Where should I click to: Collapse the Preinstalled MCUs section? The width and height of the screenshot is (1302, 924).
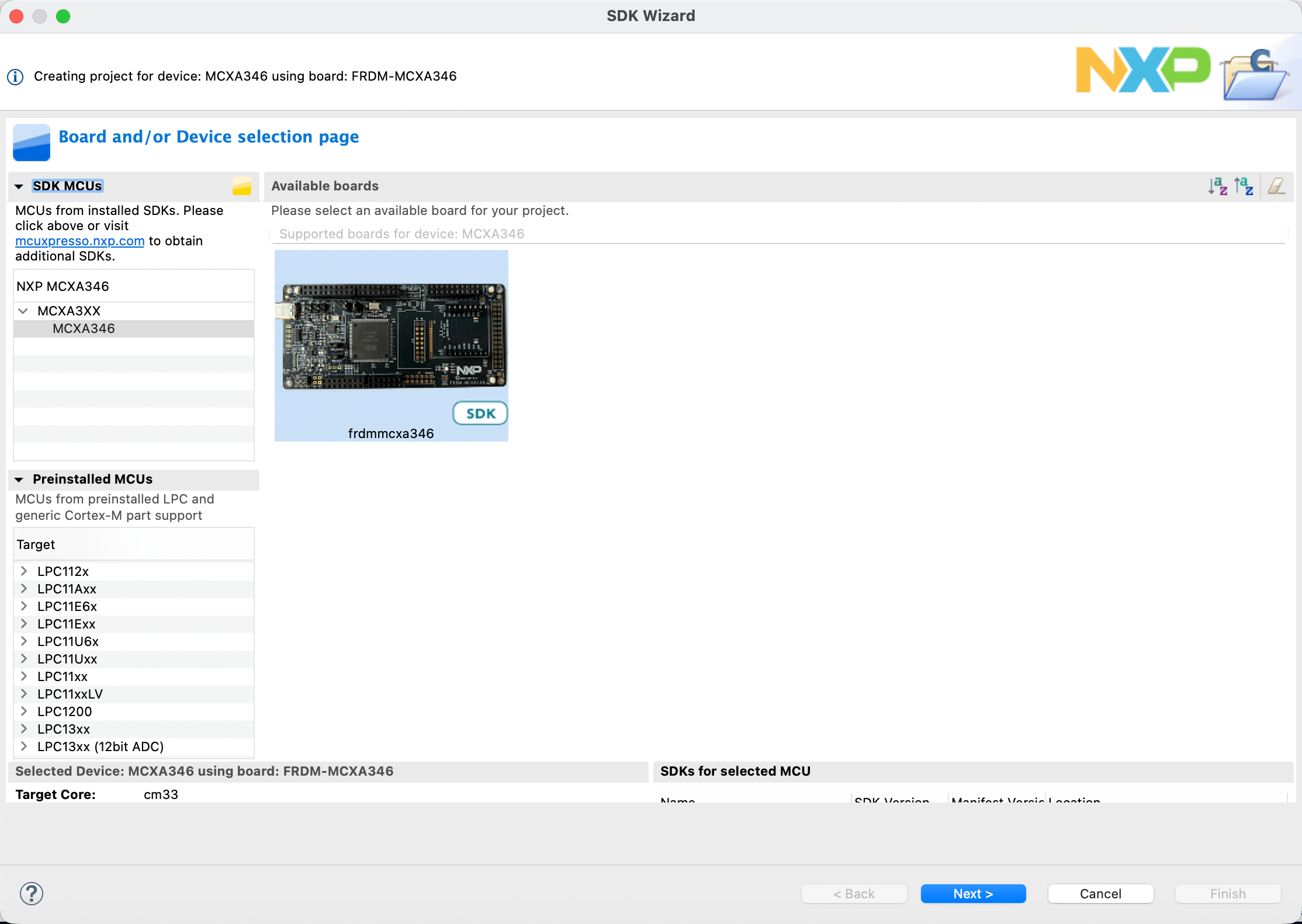[19, 480]
